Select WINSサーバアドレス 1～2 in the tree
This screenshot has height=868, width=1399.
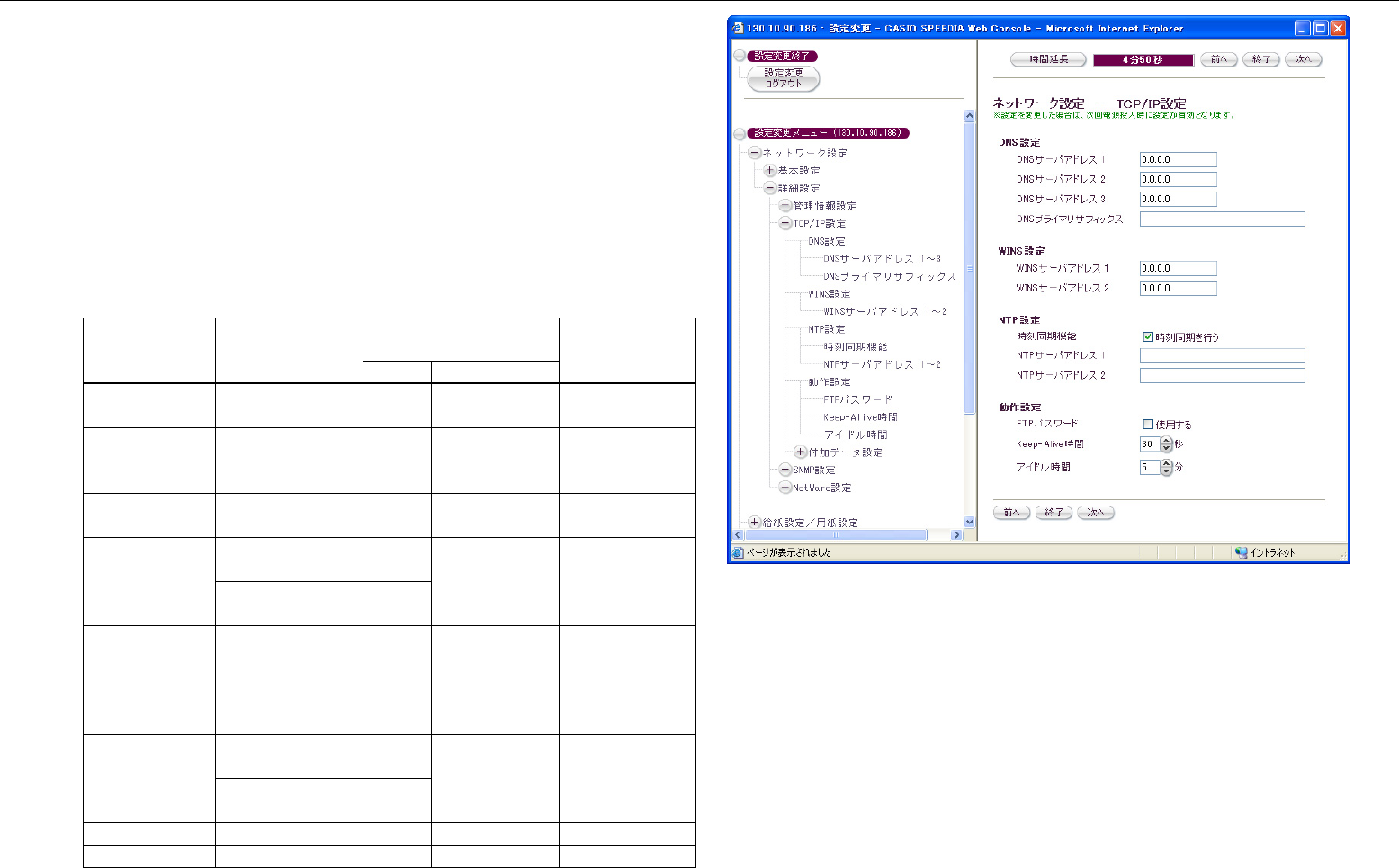tap(884, 311)
